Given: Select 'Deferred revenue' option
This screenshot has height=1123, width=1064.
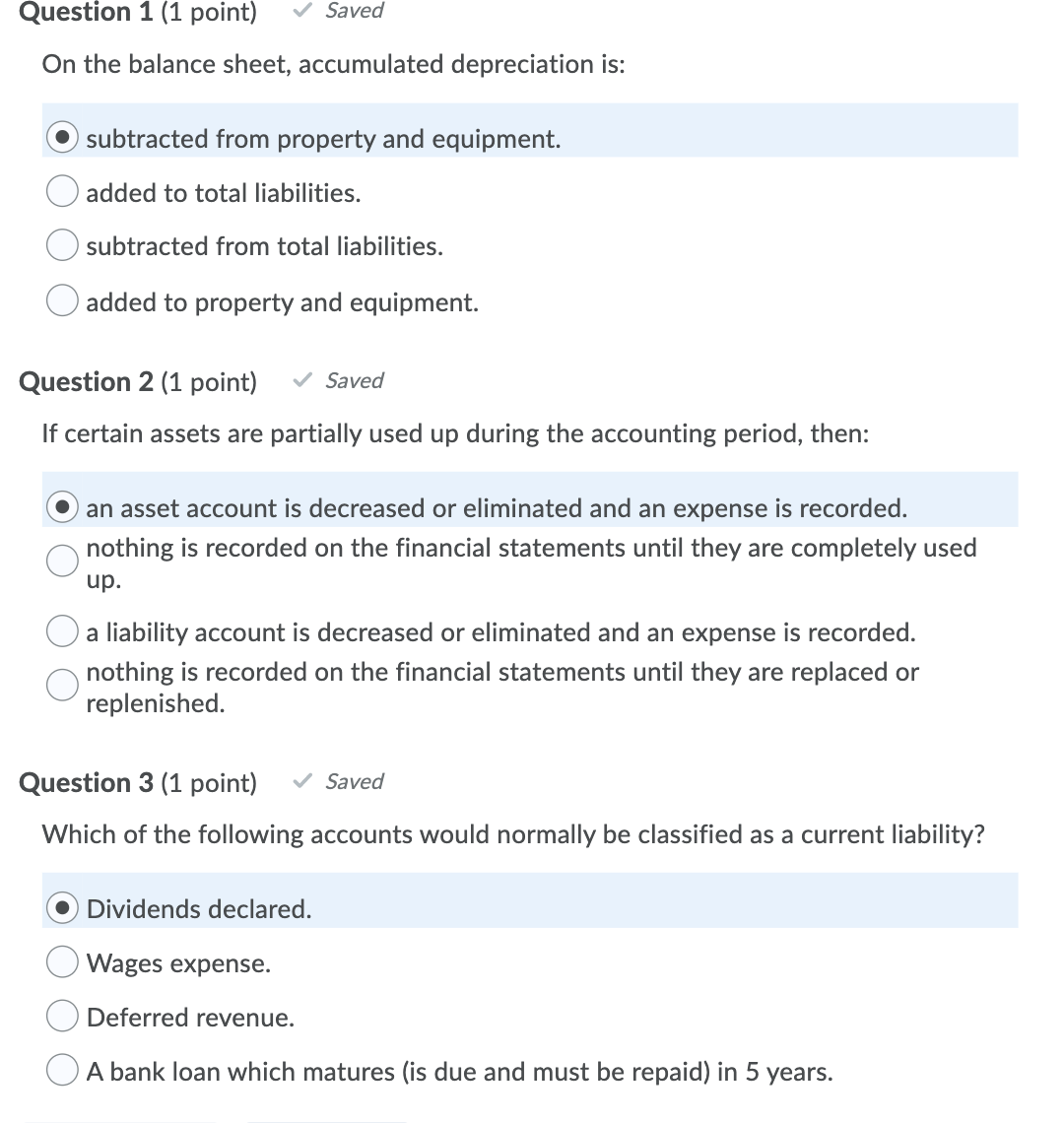Looking at the screenshot, I should click(x=61, y=1016).
